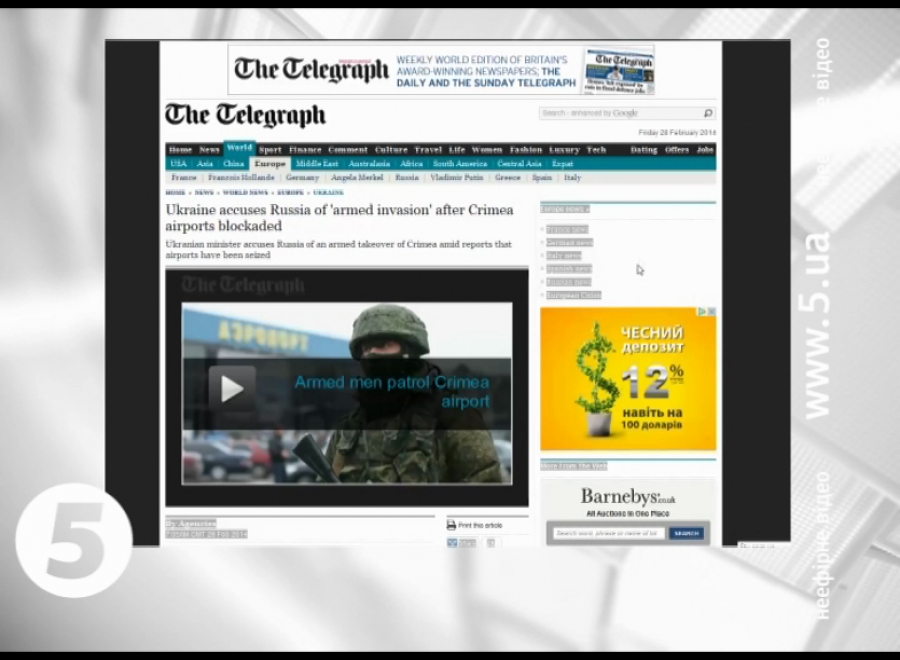Click inside the Google search field
This screenshot has height=660, width=900.
point(620,114)
